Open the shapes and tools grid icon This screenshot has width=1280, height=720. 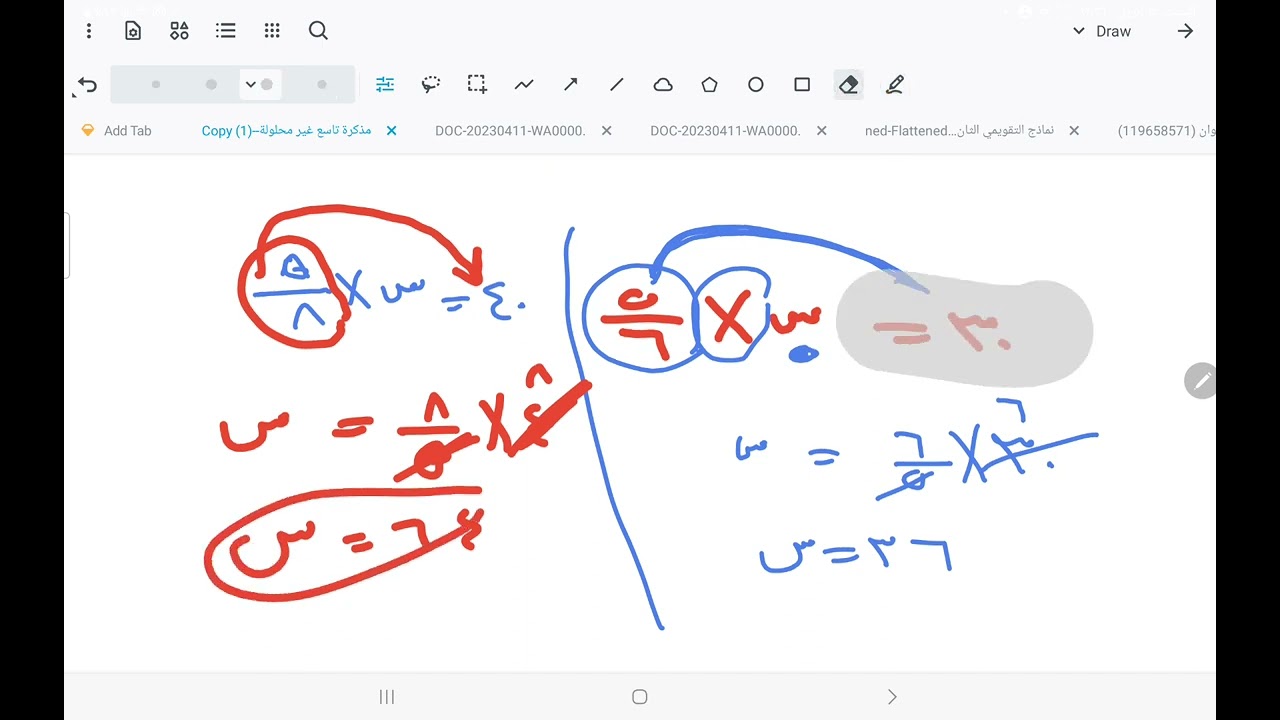(x=179, y=31)
